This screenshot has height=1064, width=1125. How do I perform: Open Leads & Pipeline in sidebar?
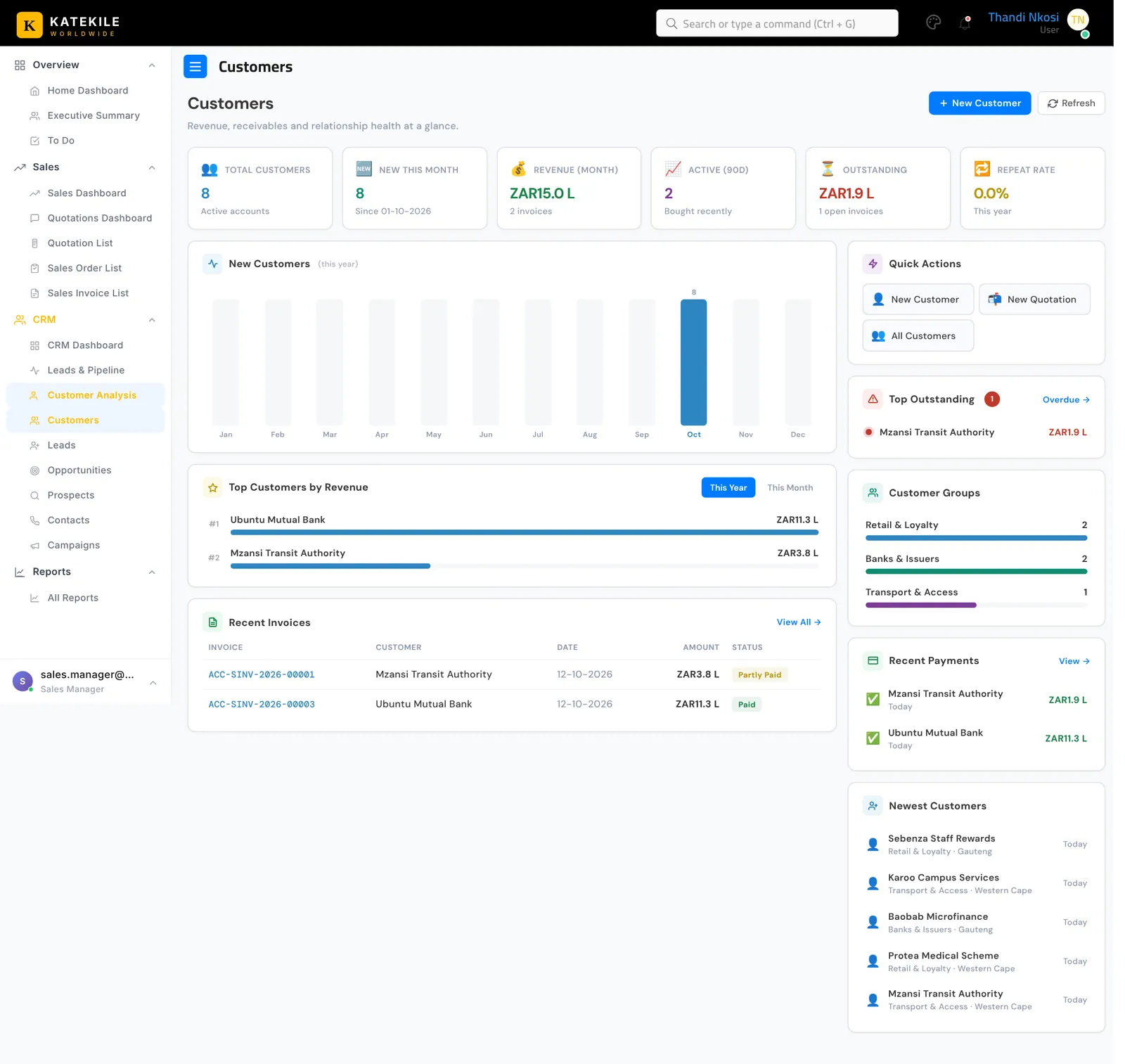click(x=85, y=371)
